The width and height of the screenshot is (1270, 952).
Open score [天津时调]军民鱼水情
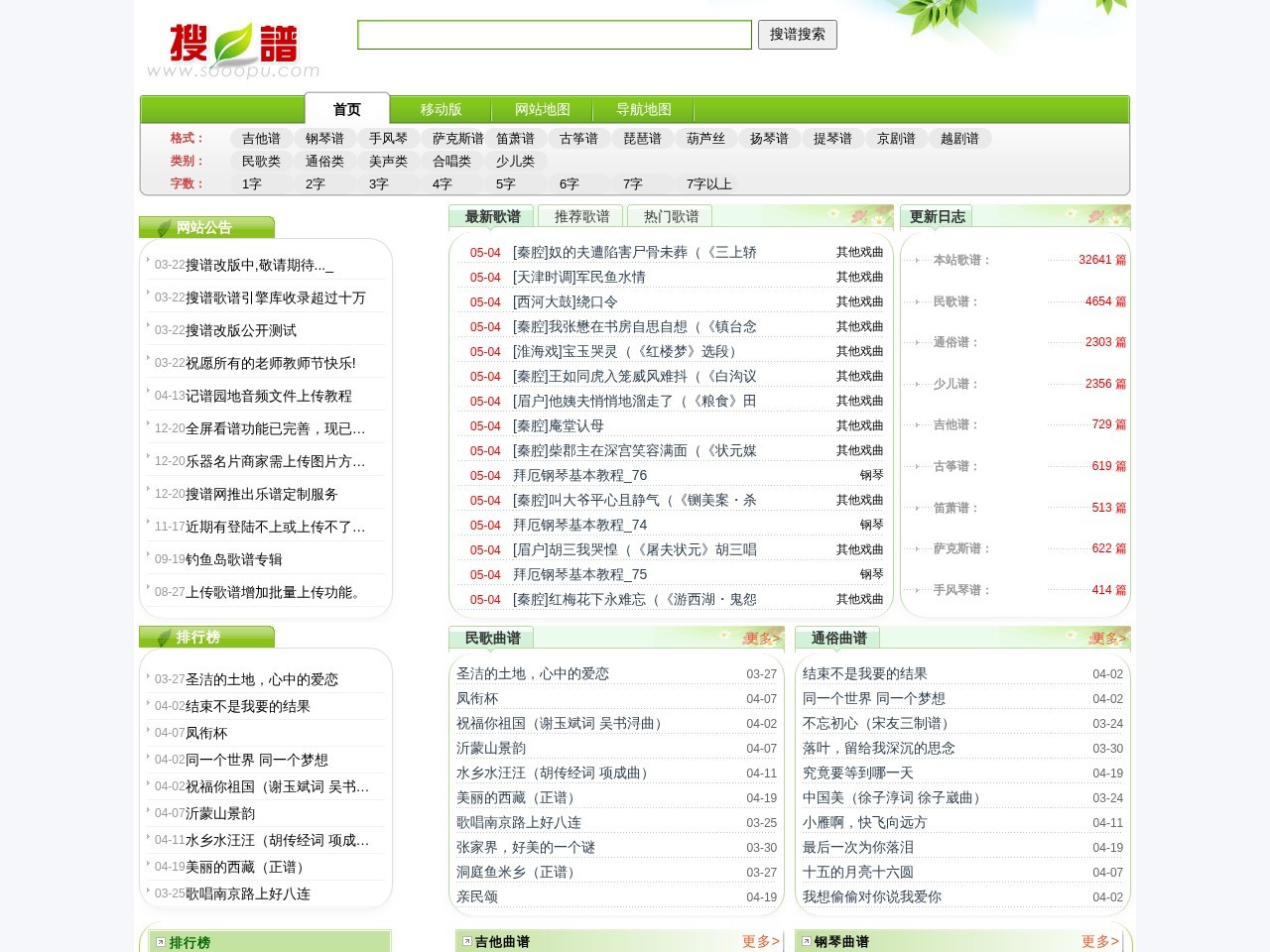(579, 278)
